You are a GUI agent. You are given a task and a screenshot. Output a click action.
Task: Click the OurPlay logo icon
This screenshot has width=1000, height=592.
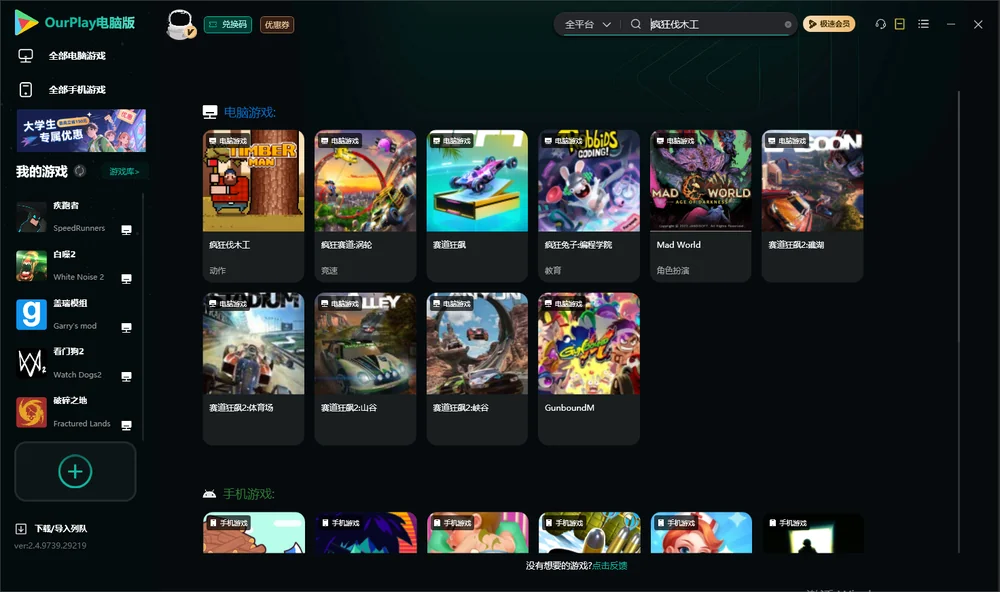26,23
